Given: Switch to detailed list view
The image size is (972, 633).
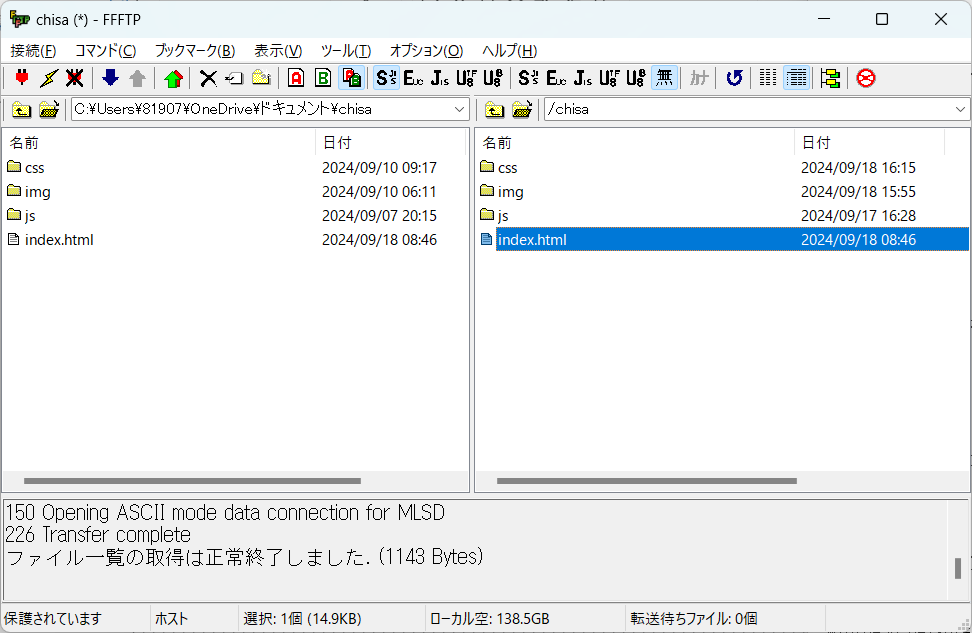Looking at the screenshot, I should [x=795, y=77].
